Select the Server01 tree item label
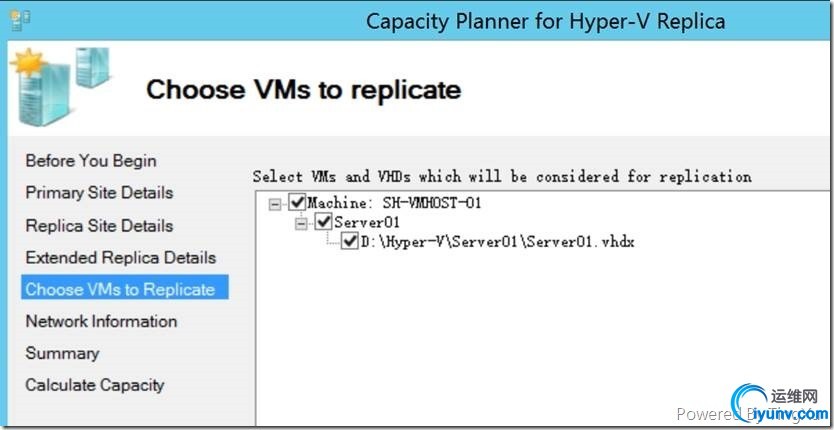 [367, 222]
